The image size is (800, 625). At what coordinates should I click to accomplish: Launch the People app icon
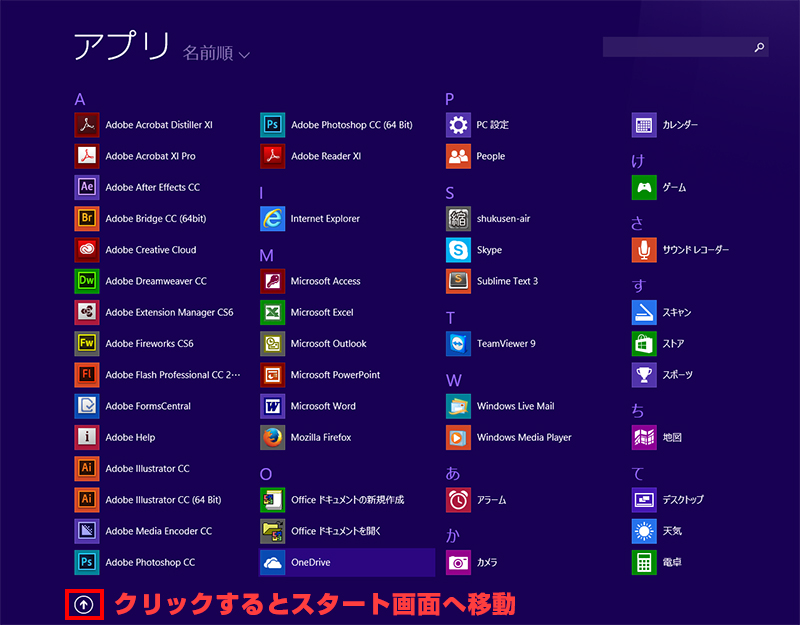point(458,156)
